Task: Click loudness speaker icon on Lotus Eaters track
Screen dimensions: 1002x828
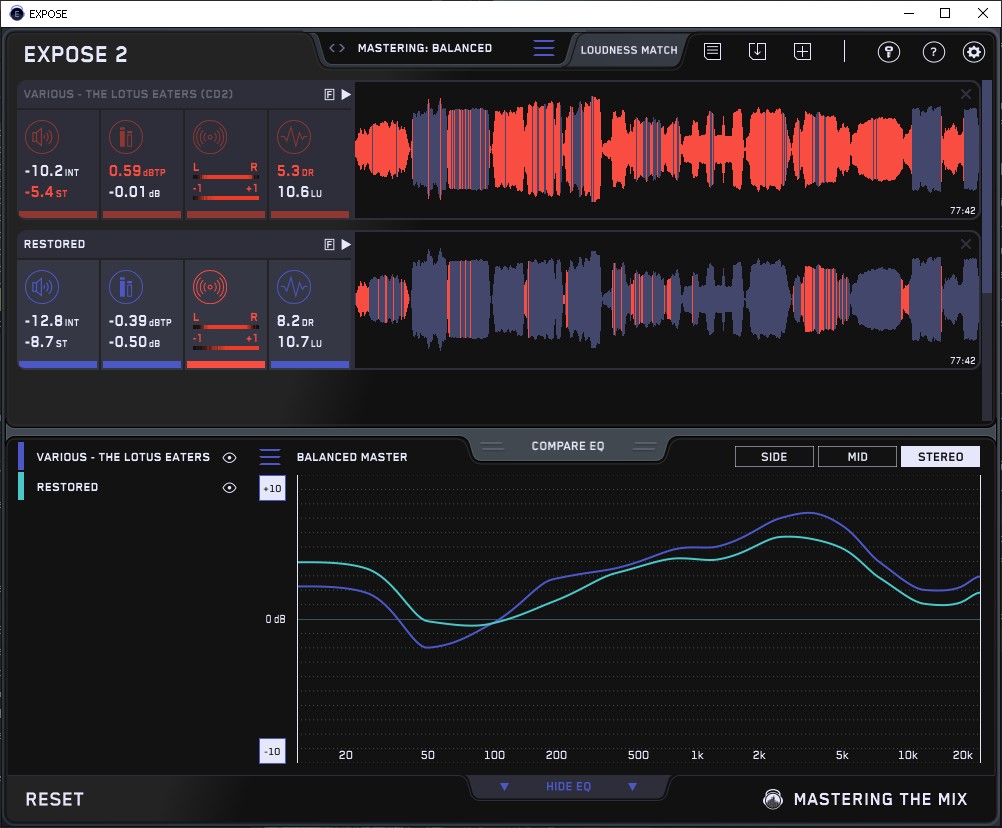Action: click(x=42, y=137)
